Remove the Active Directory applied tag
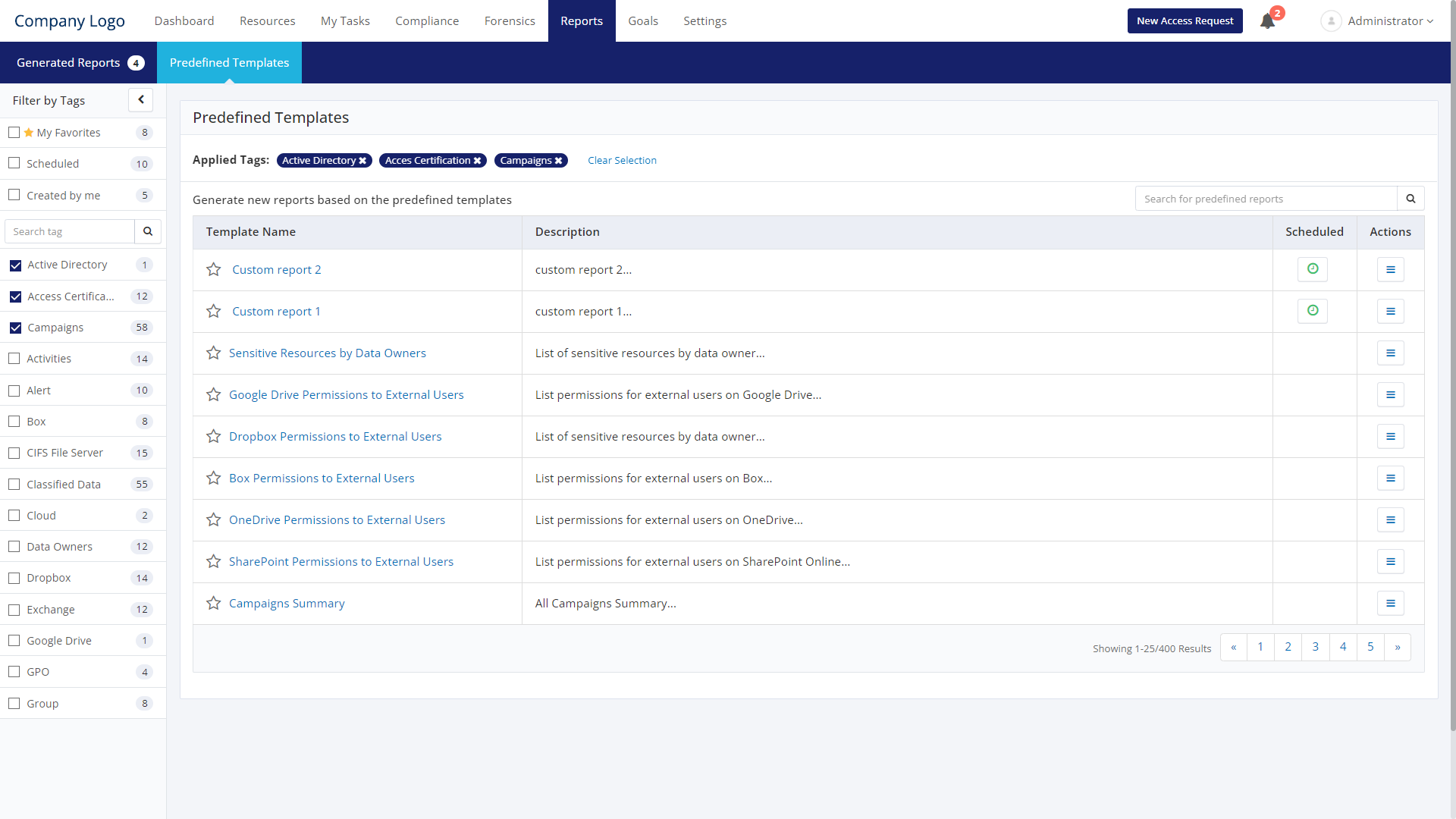Image resolution: width=1456 pixels, height=819 pixels. [x=362, y=161]
